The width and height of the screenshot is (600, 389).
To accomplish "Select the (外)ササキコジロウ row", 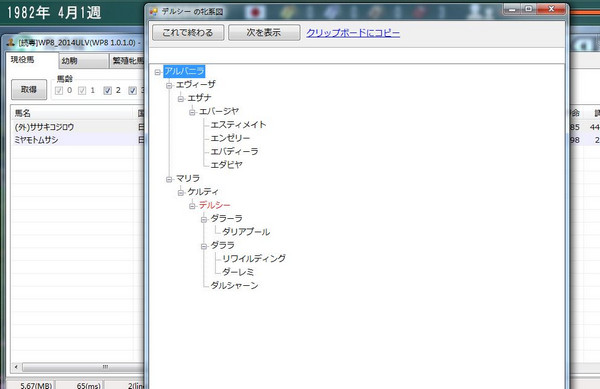I will (78, 127).
